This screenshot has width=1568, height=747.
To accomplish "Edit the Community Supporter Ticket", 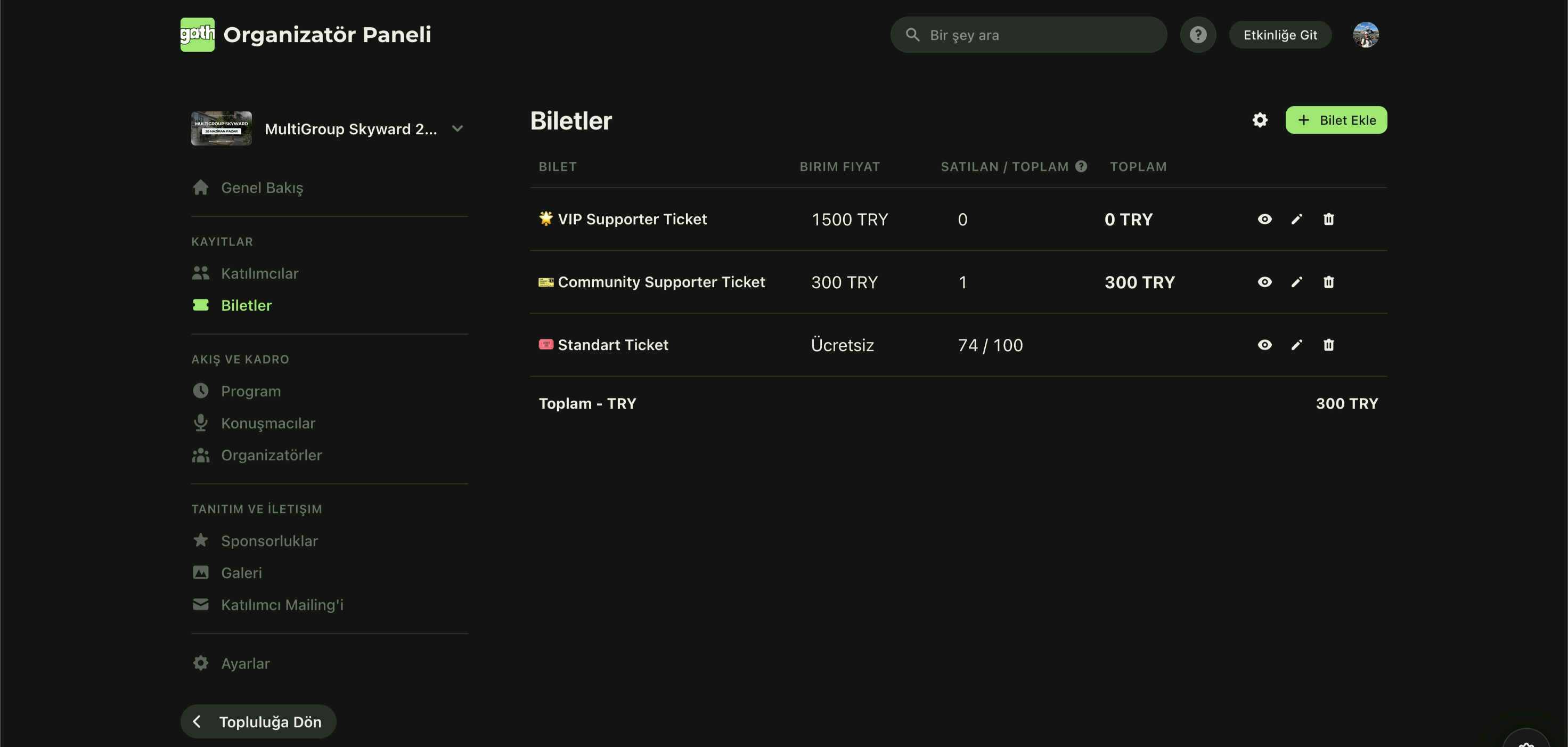I will point(1296,282).
